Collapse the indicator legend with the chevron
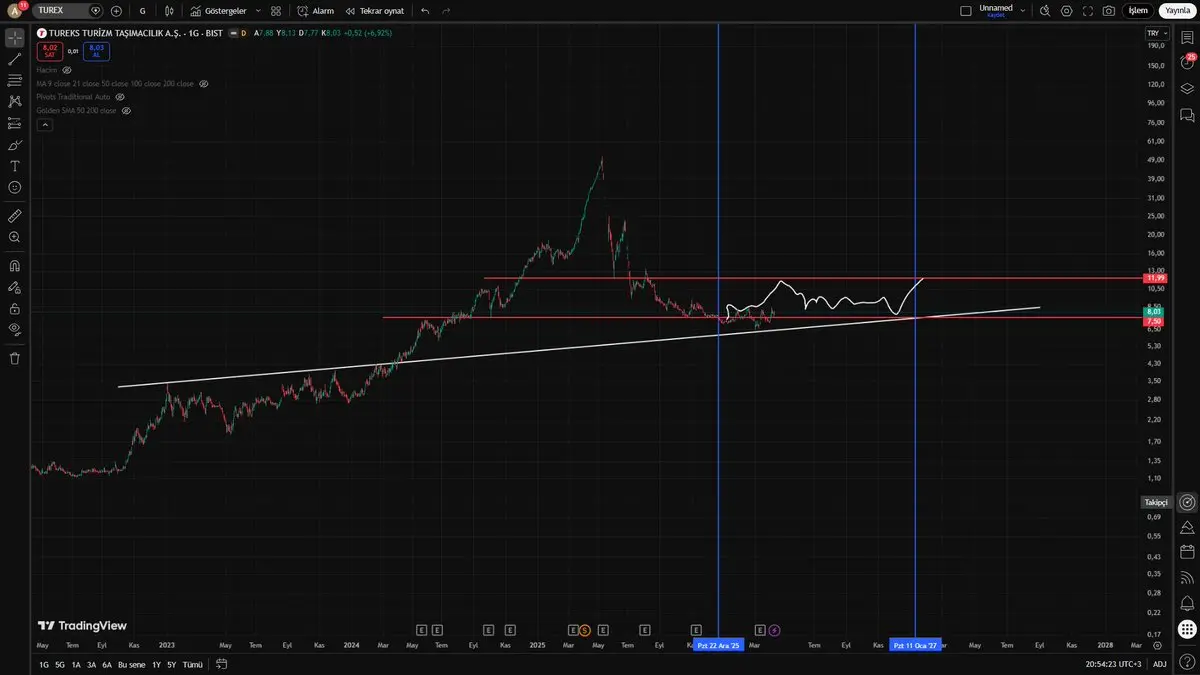The image size is (1200, 675). coord(44,125)
